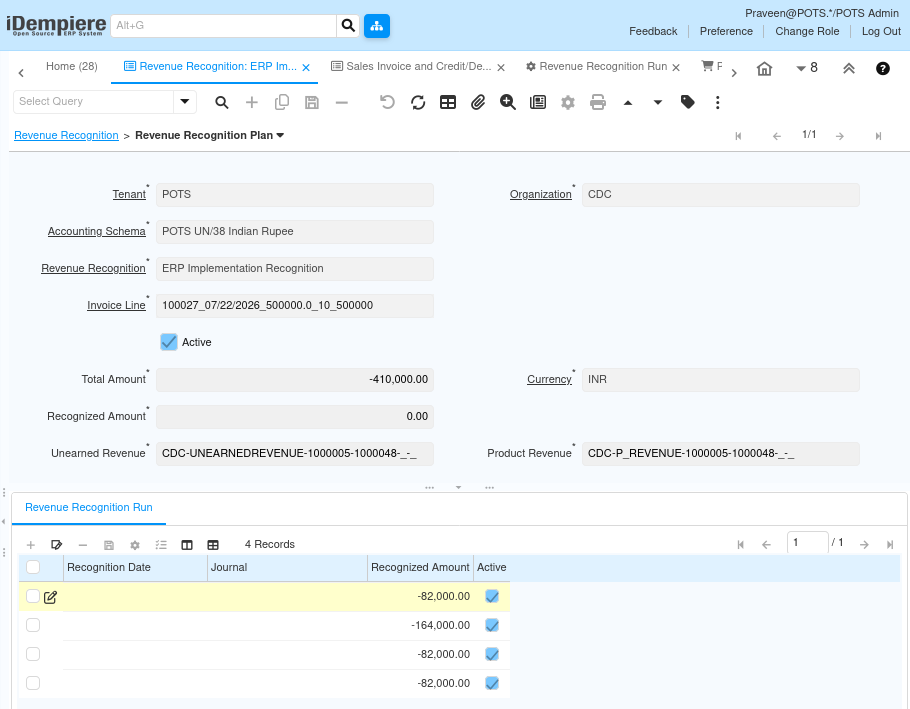The height and width of the screenshot is (709, 910).
Task: Click the Home house icon
Action: [764, 69]
